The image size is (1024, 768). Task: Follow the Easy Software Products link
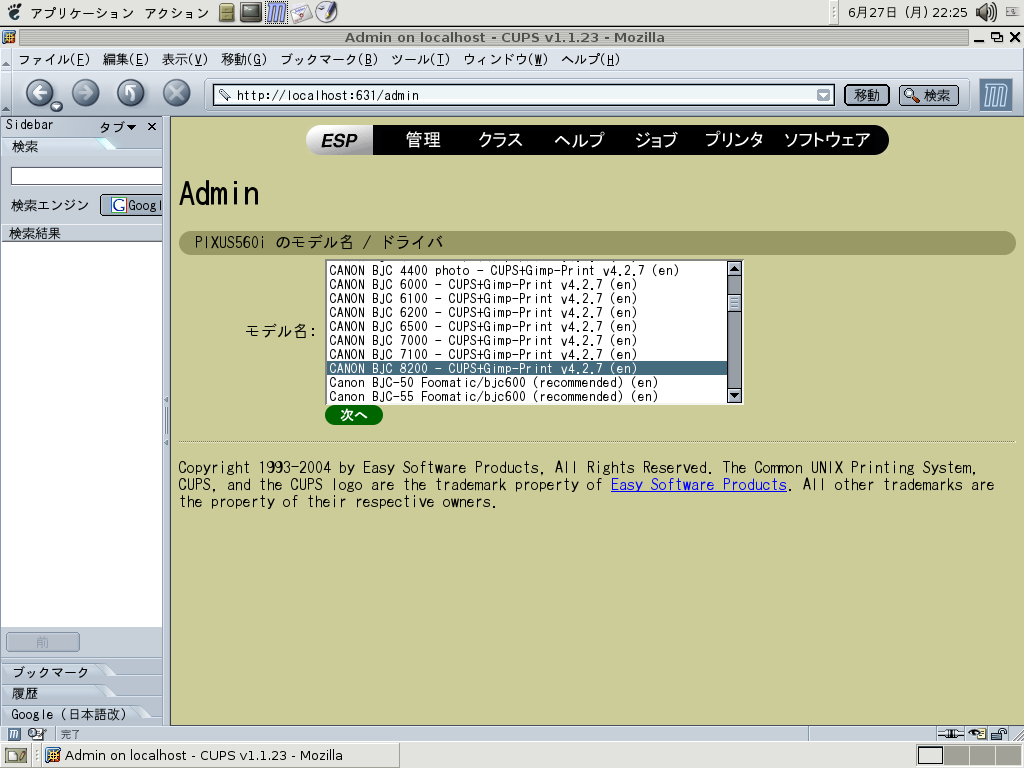tap(699, 485)
